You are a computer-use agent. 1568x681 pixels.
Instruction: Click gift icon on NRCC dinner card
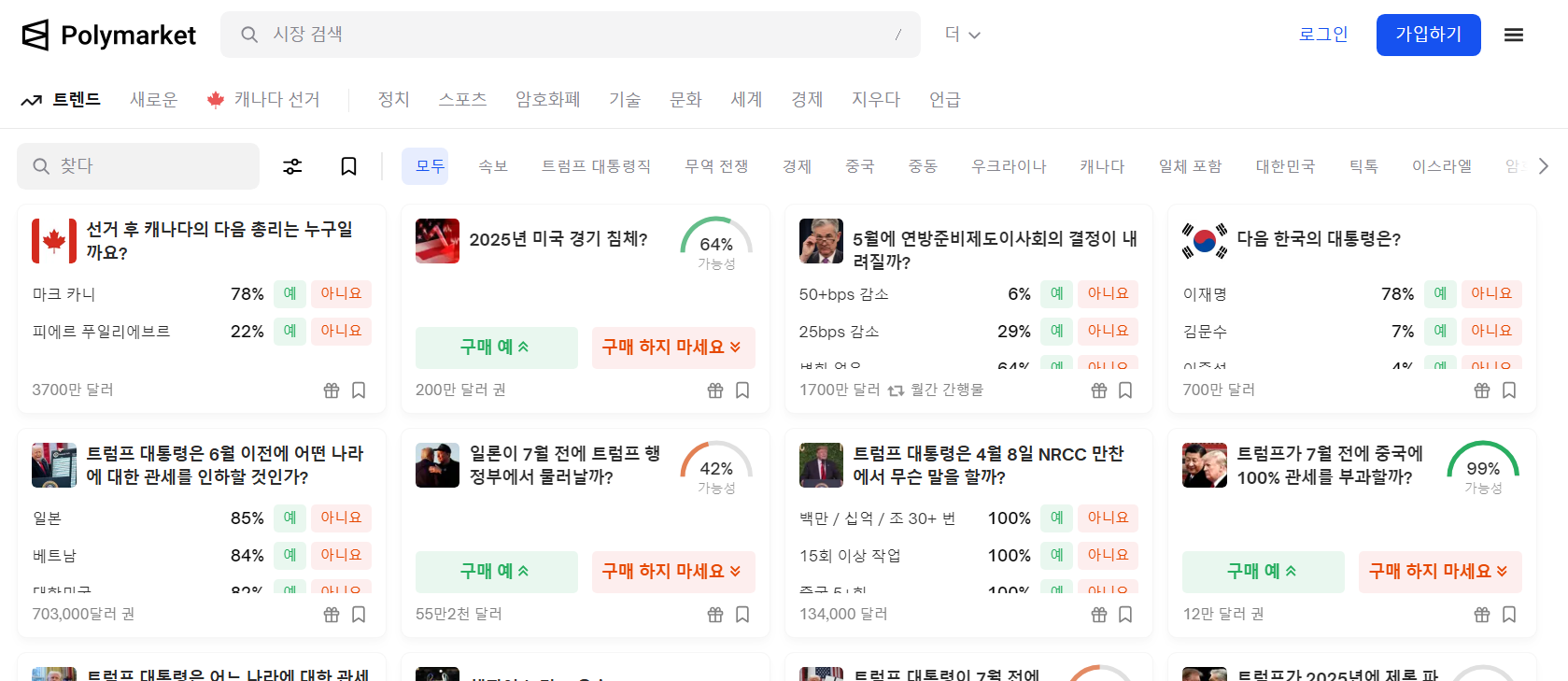1099,615
